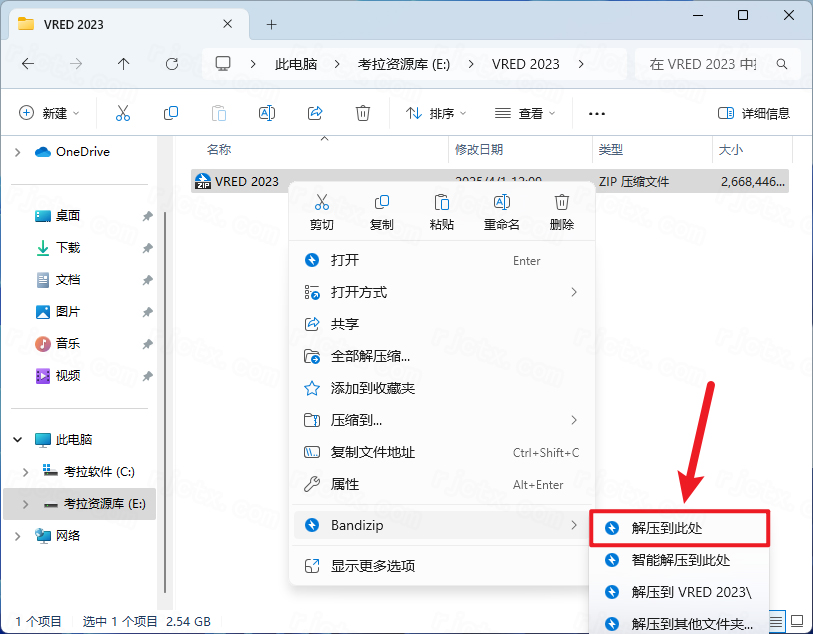Click the 新建 new button
The image size is (813, 634).
pos(49,114)
